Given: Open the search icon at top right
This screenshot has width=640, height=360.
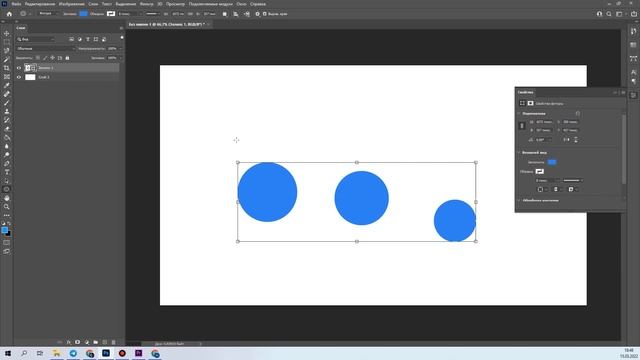Looking at the screenshot, I should pyautogui.click(x=609, y=14).
